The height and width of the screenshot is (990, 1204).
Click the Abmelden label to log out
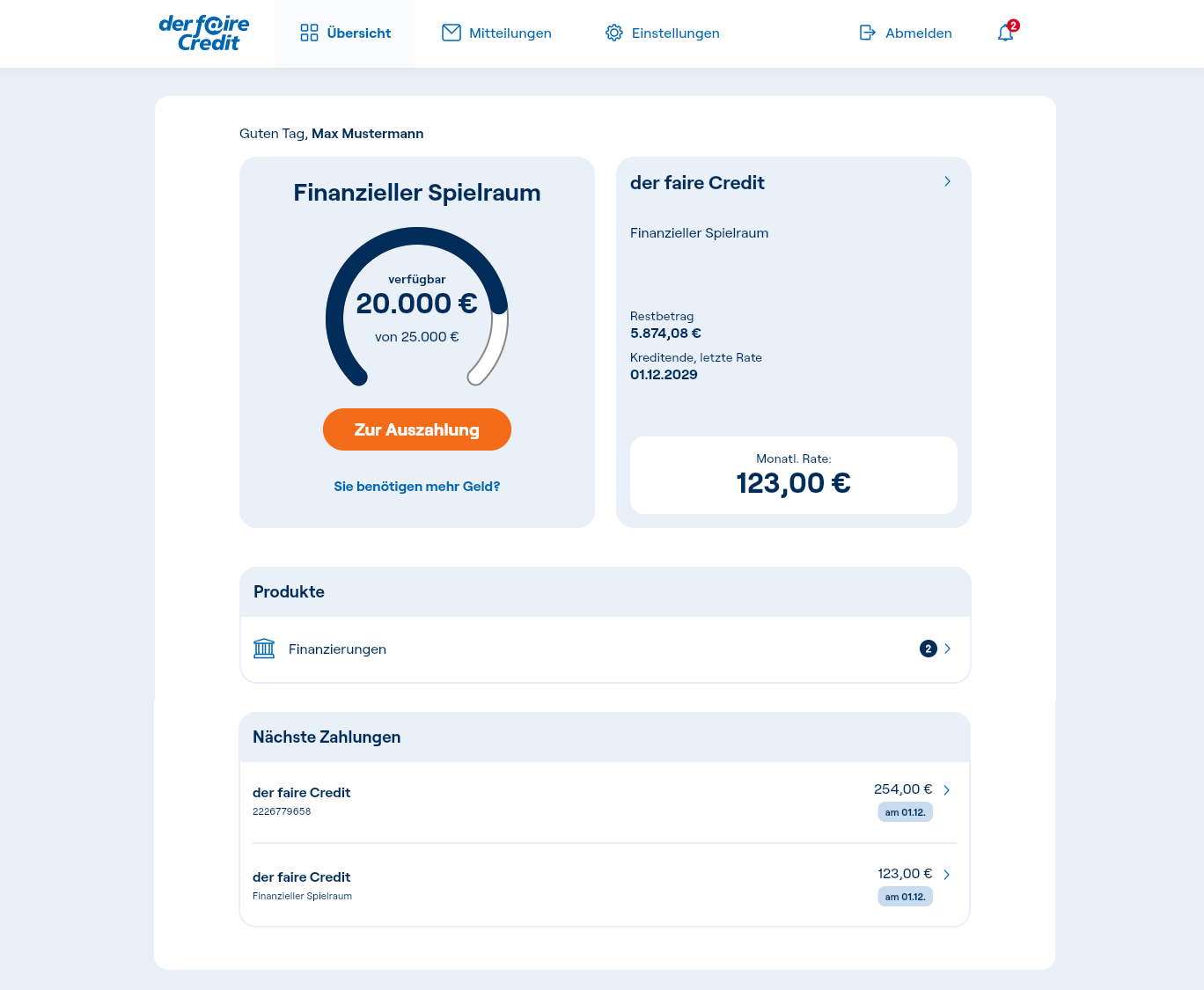coord(920,33)
